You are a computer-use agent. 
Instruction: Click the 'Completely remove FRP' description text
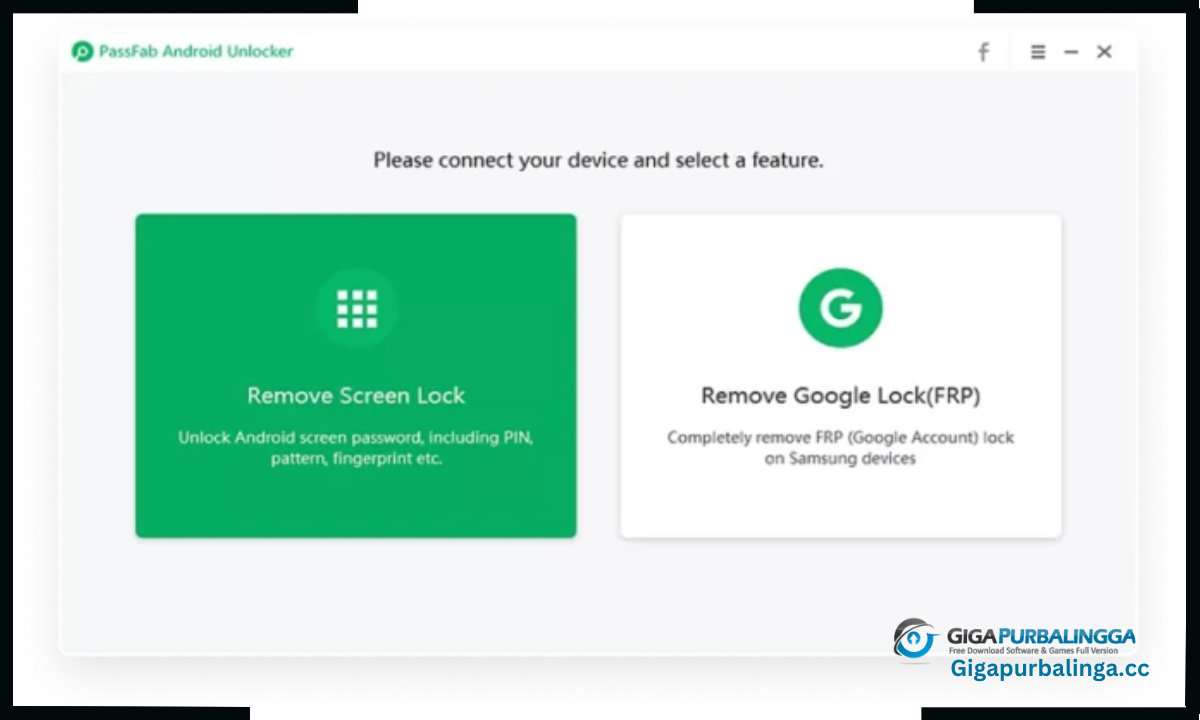coord(841,448)
